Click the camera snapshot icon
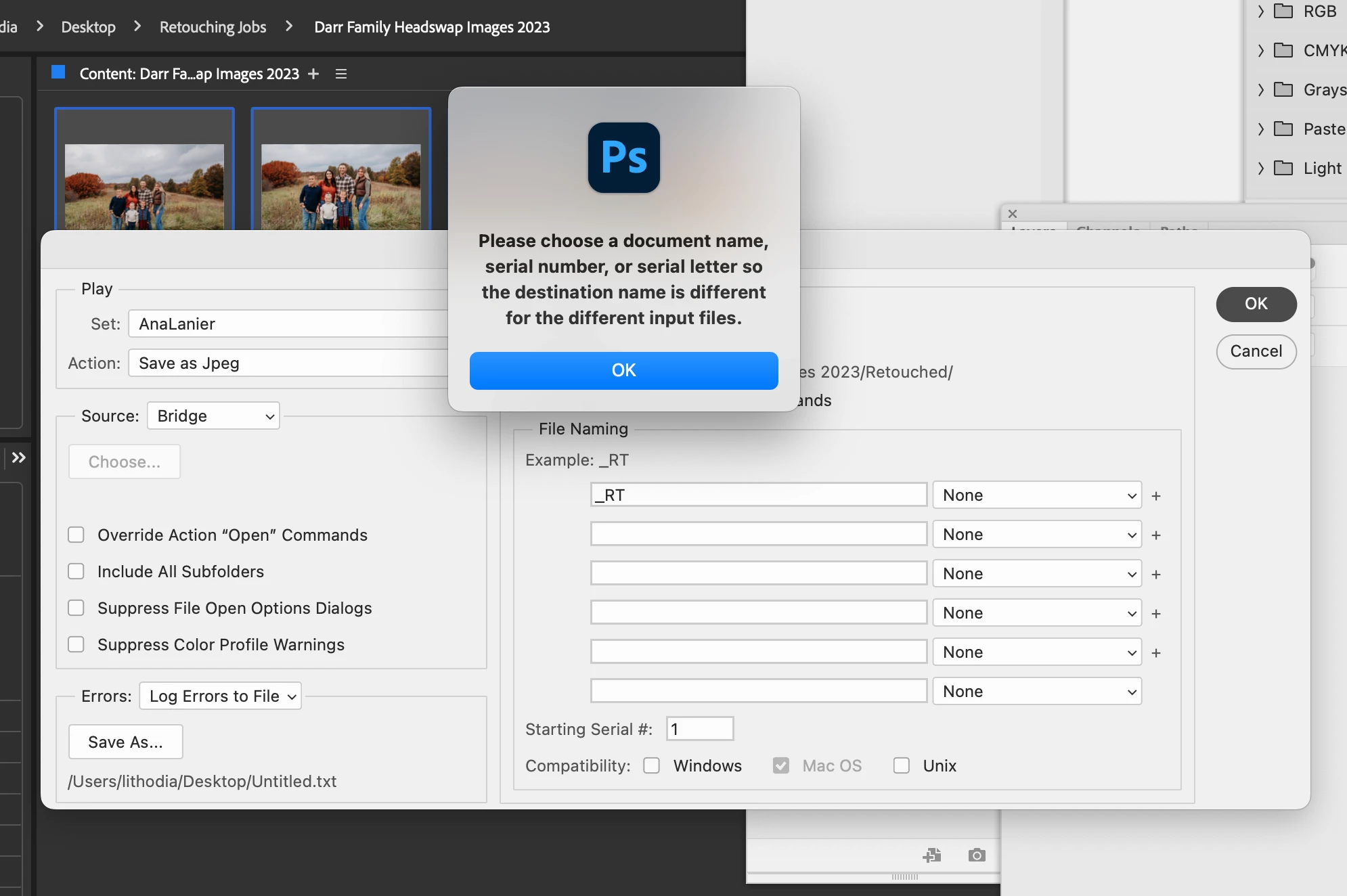Image resolution: width=1347 pixels, height=896 pixels. (x=976, y=855)
